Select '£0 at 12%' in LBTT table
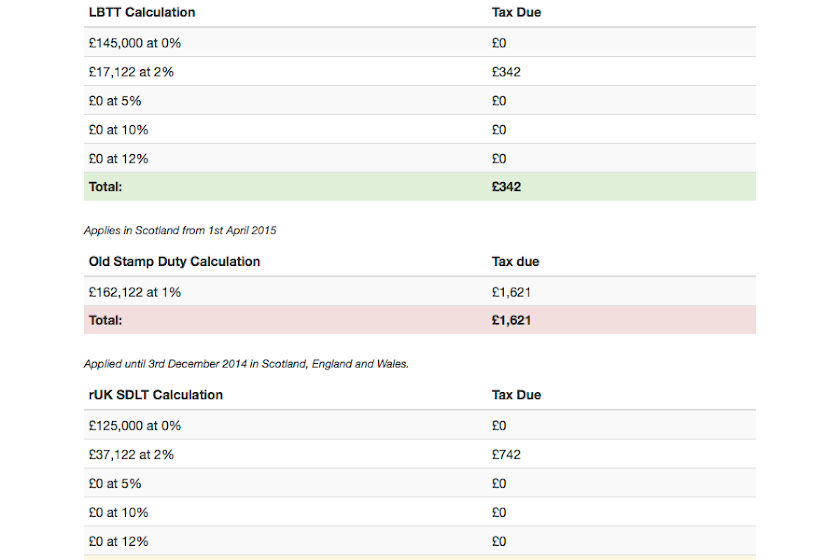840x560 pixels. pyautogui.click(x=118, y=159)
